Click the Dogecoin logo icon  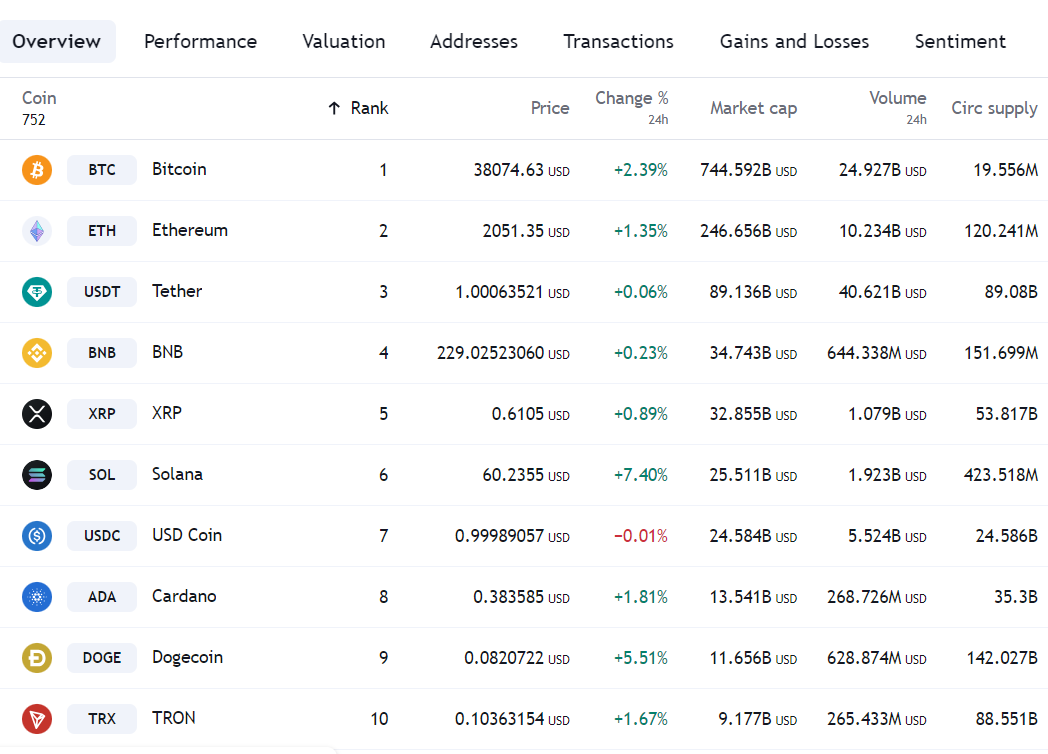pos(37,658)
